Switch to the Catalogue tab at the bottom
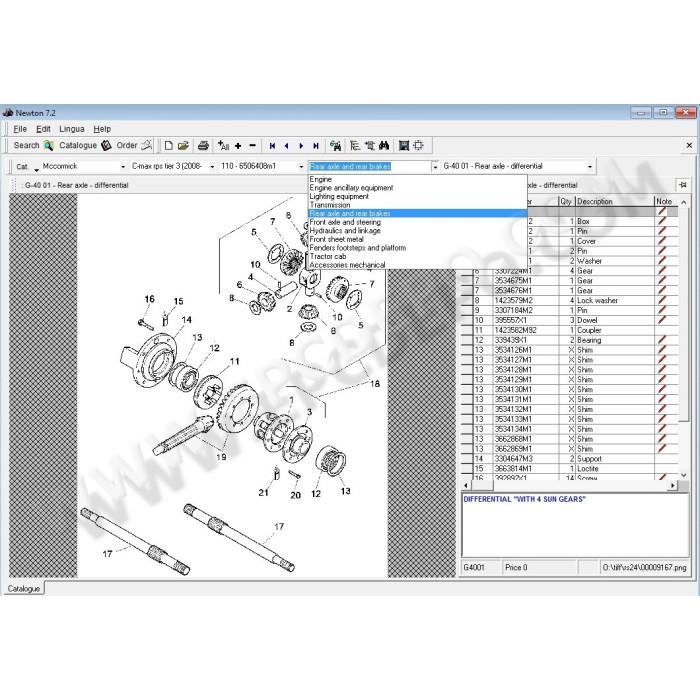 click(x=24, y=588)
